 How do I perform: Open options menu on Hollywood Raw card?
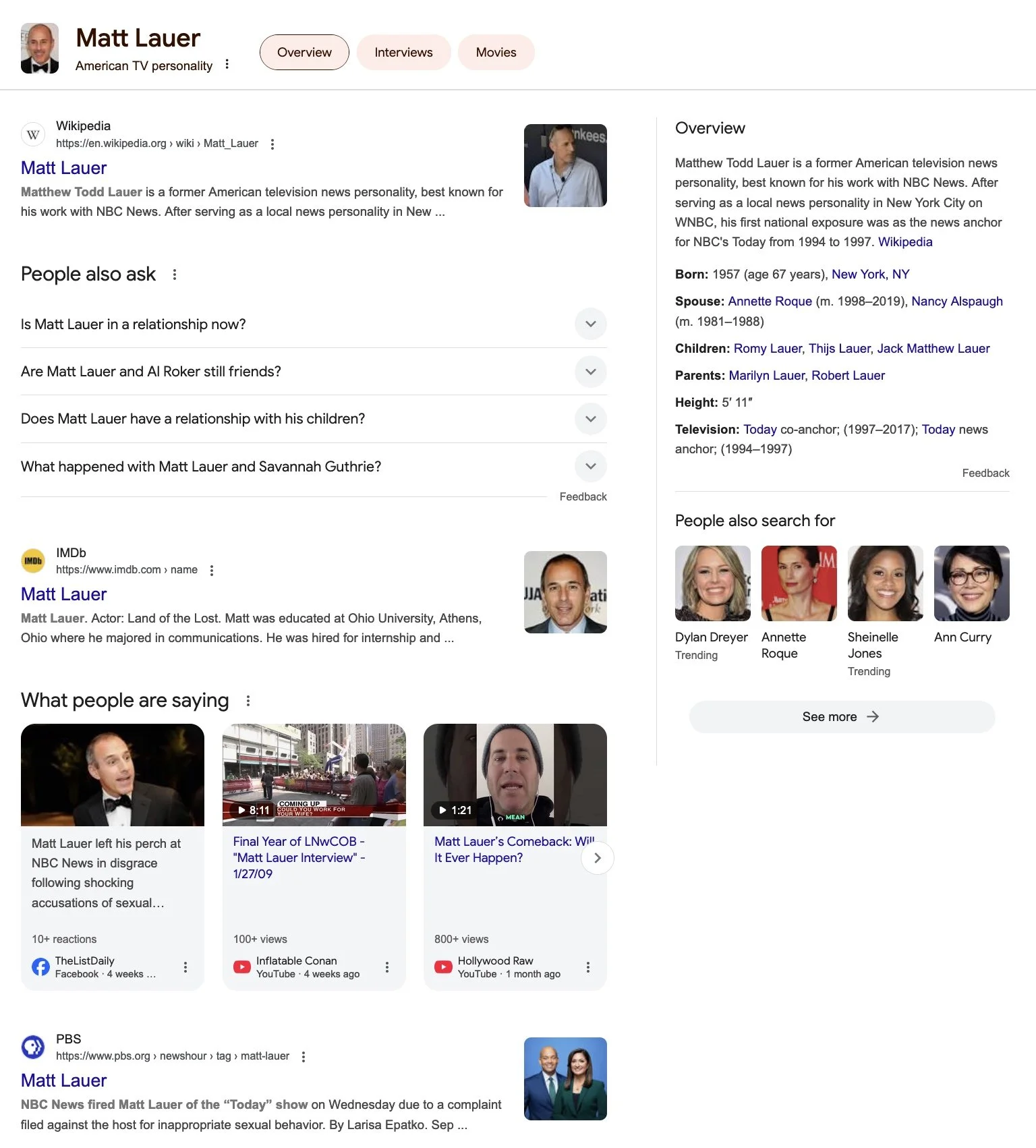[x=588, y=967]
